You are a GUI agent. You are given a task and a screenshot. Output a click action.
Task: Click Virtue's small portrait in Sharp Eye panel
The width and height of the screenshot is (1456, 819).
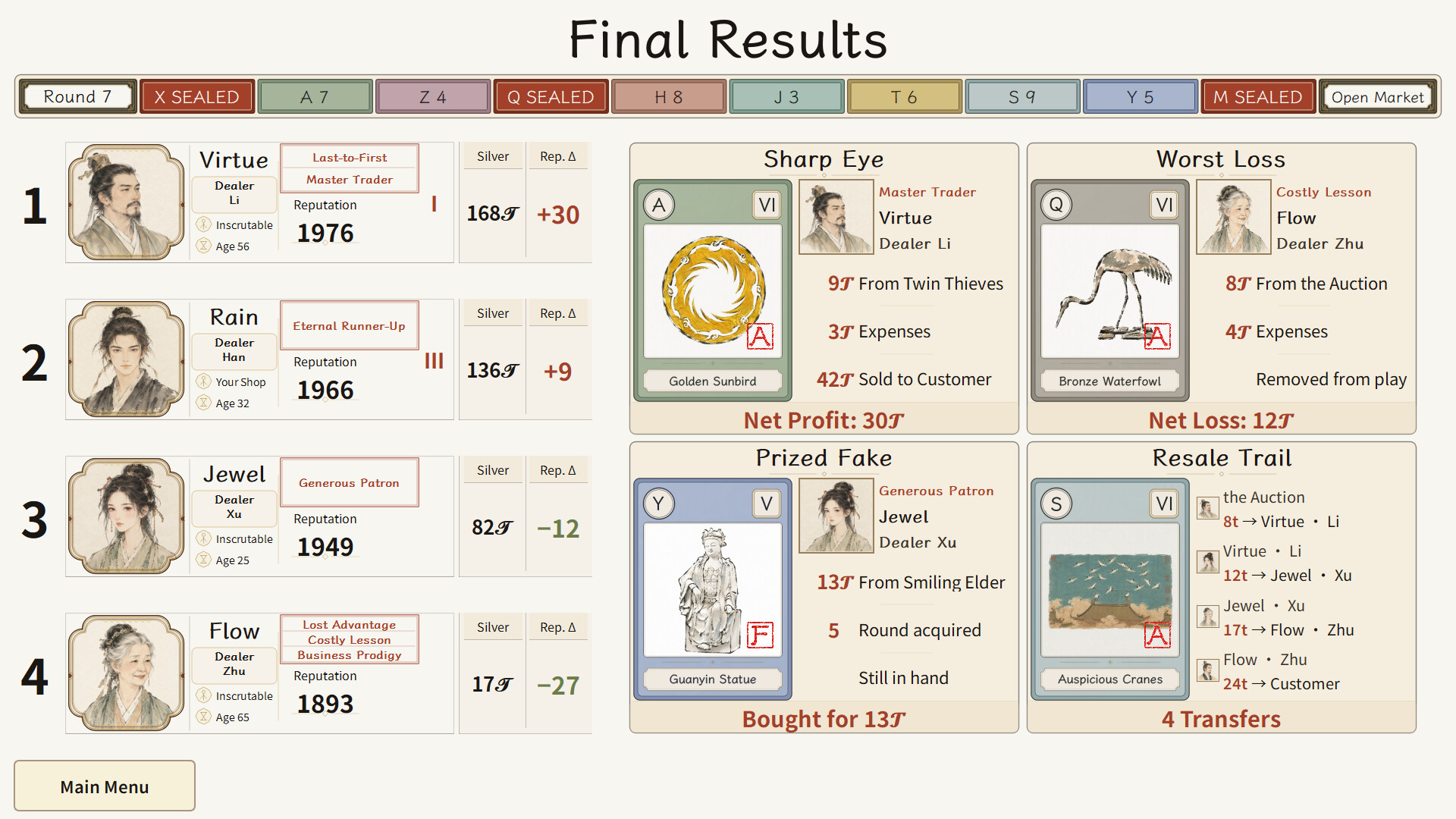point(836,217)
